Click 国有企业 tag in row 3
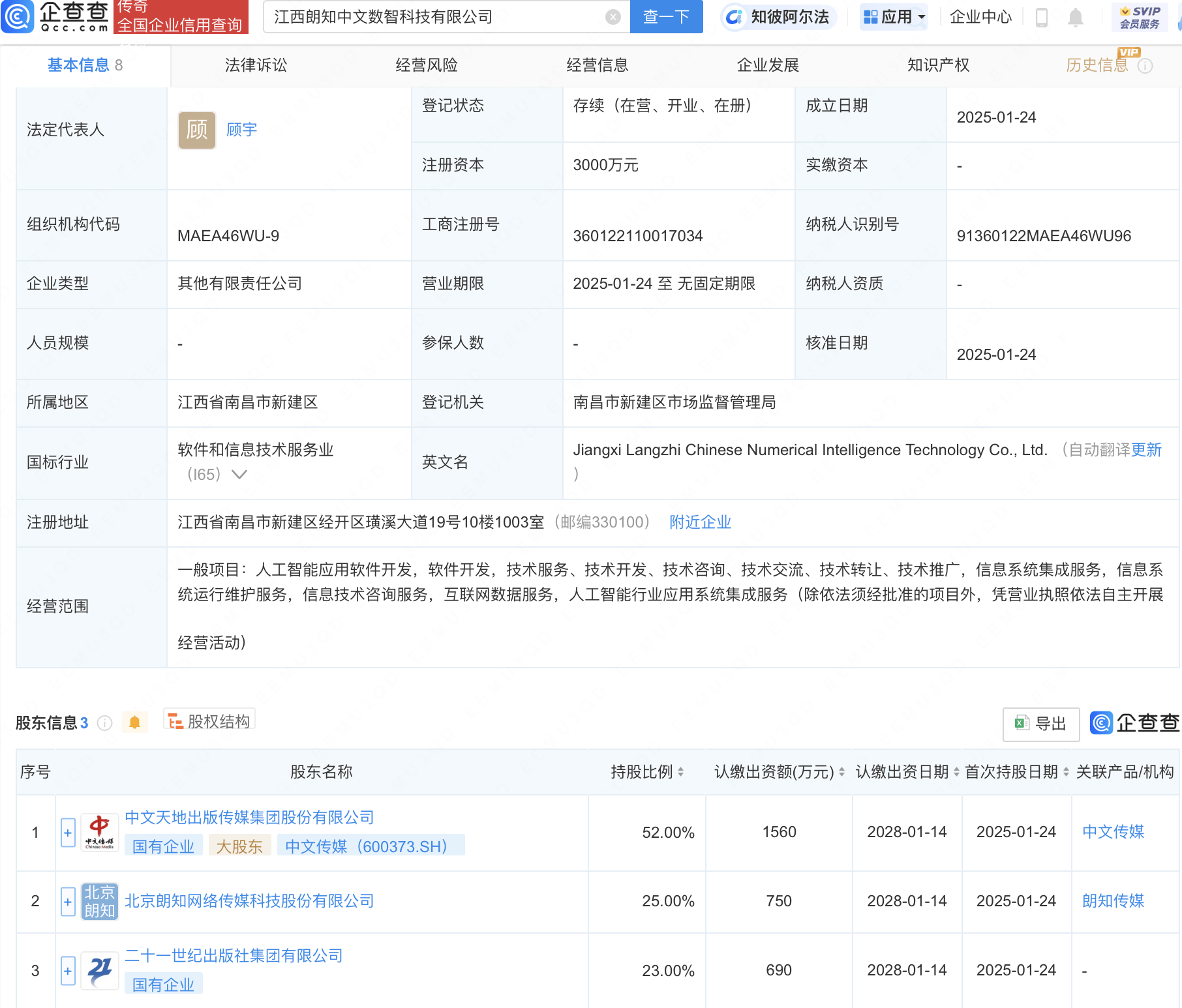This screenshot has height=1008, width=1182. [164, 985]
